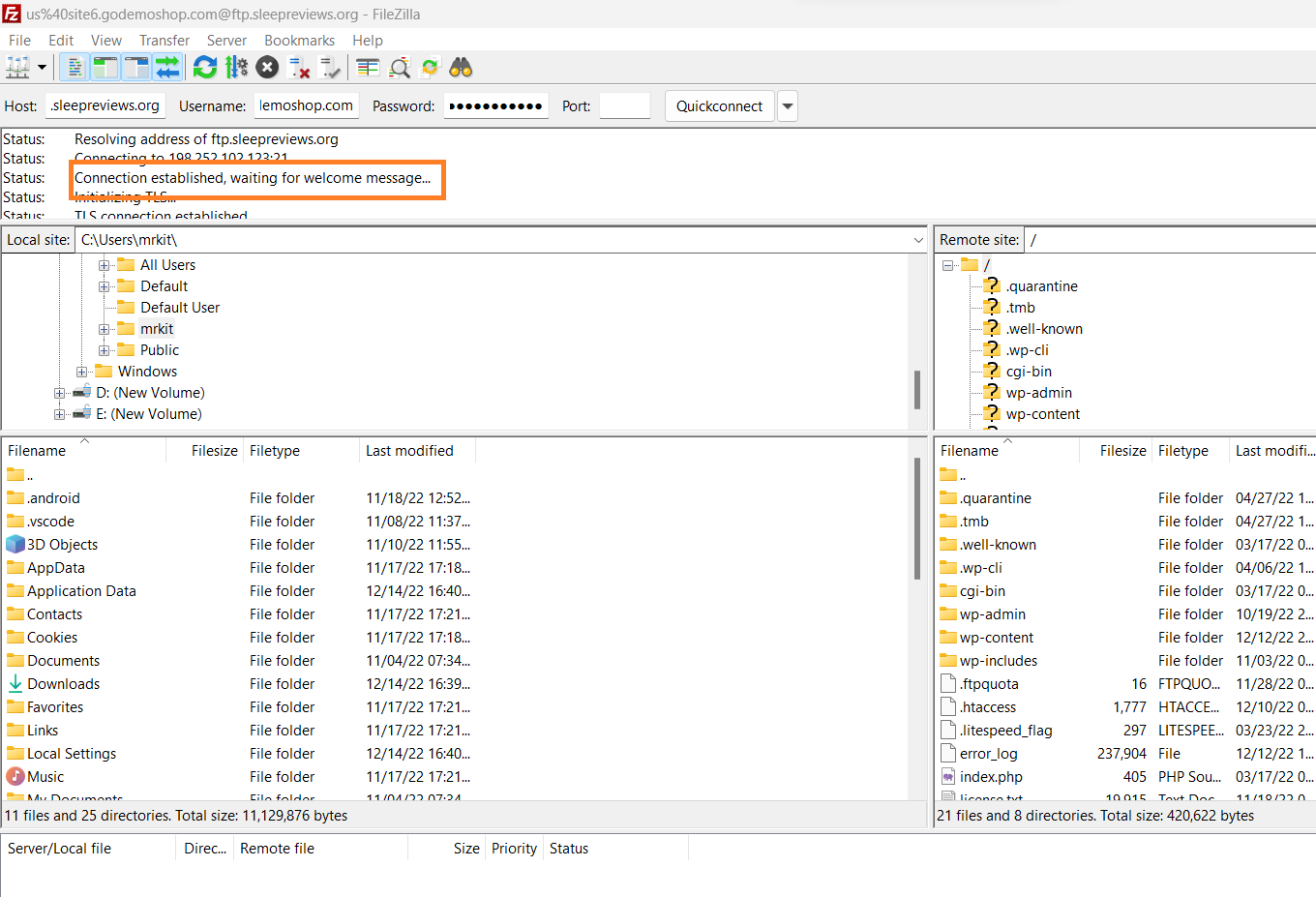Viewport: 1316px width, 897px height.
Task: Expand the Default folder in local tree
Action: pyautogui.click(x=105, y=286)
